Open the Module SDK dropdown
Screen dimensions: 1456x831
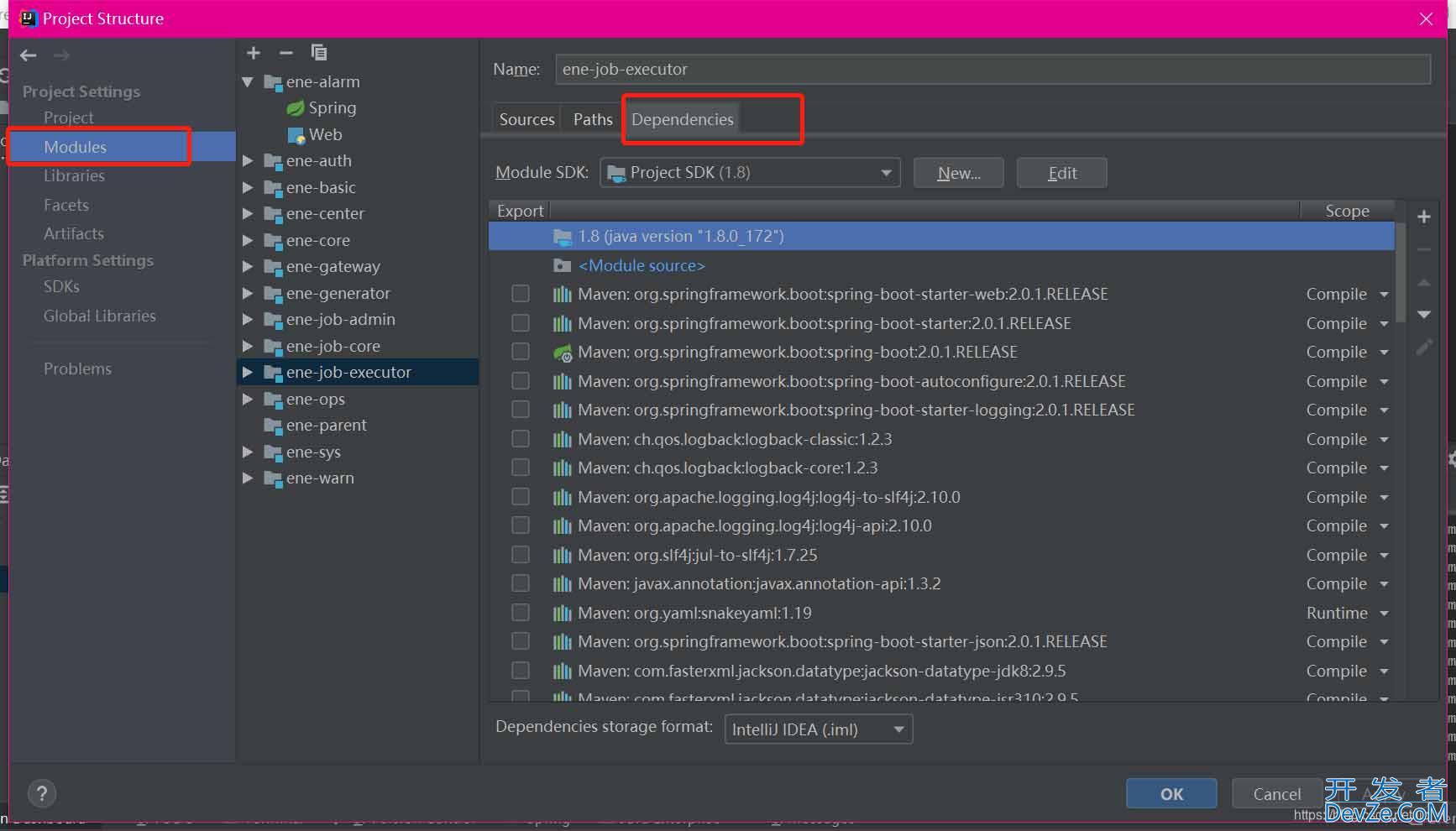750,173
